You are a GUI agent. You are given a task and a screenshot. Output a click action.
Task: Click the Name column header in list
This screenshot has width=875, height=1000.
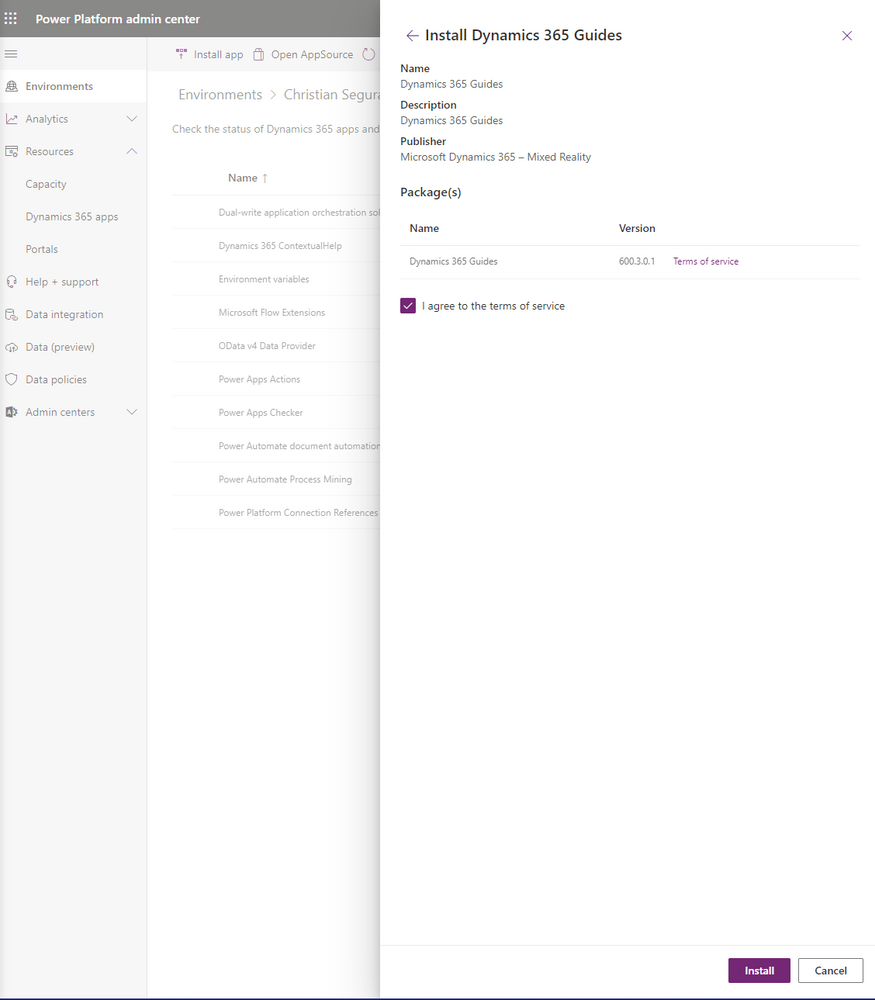(x=242, y=178)
